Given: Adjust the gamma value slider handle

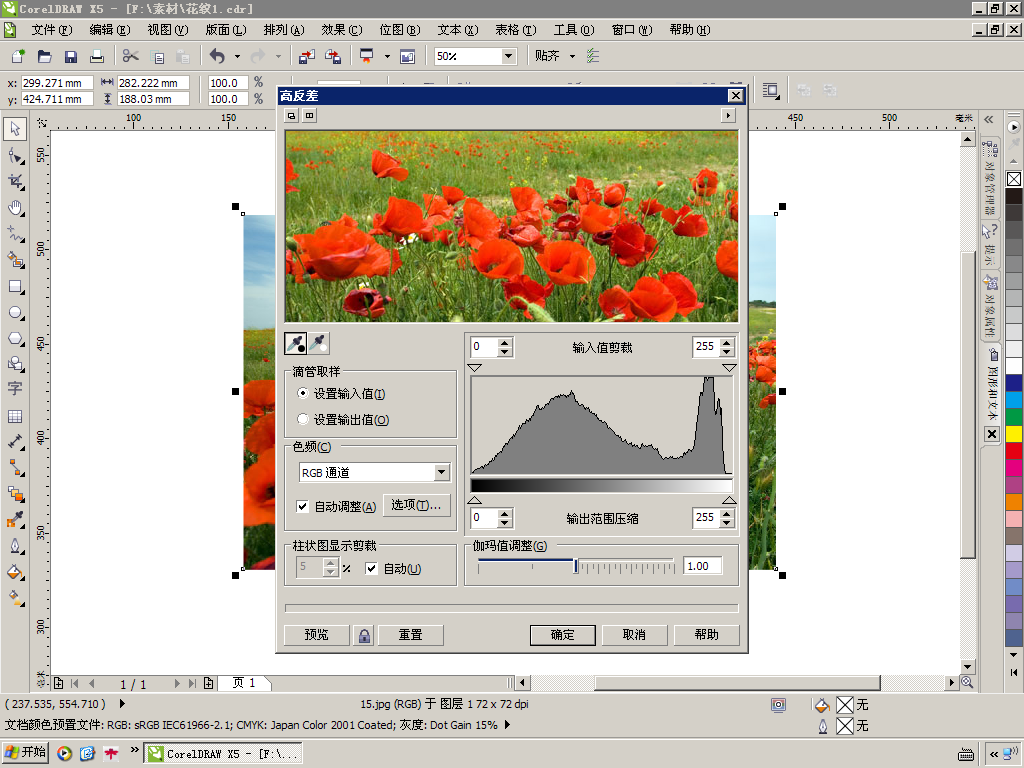Looking at the screenshot, I should 575,566.
